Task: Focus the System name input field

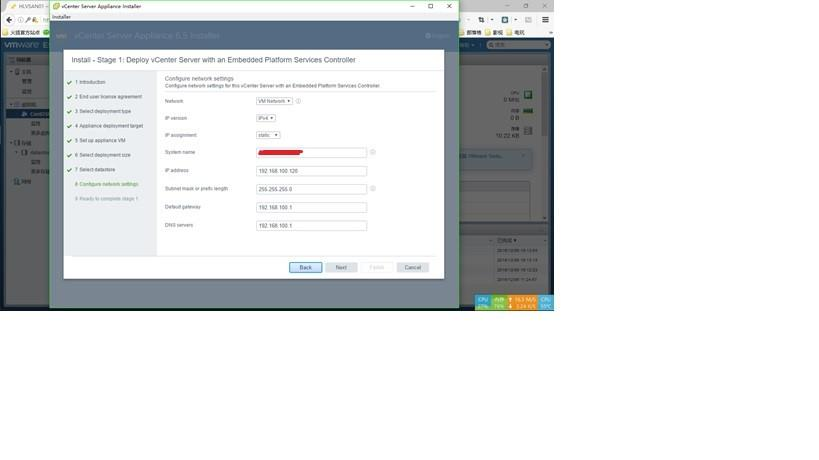Action: pos(311,152)
